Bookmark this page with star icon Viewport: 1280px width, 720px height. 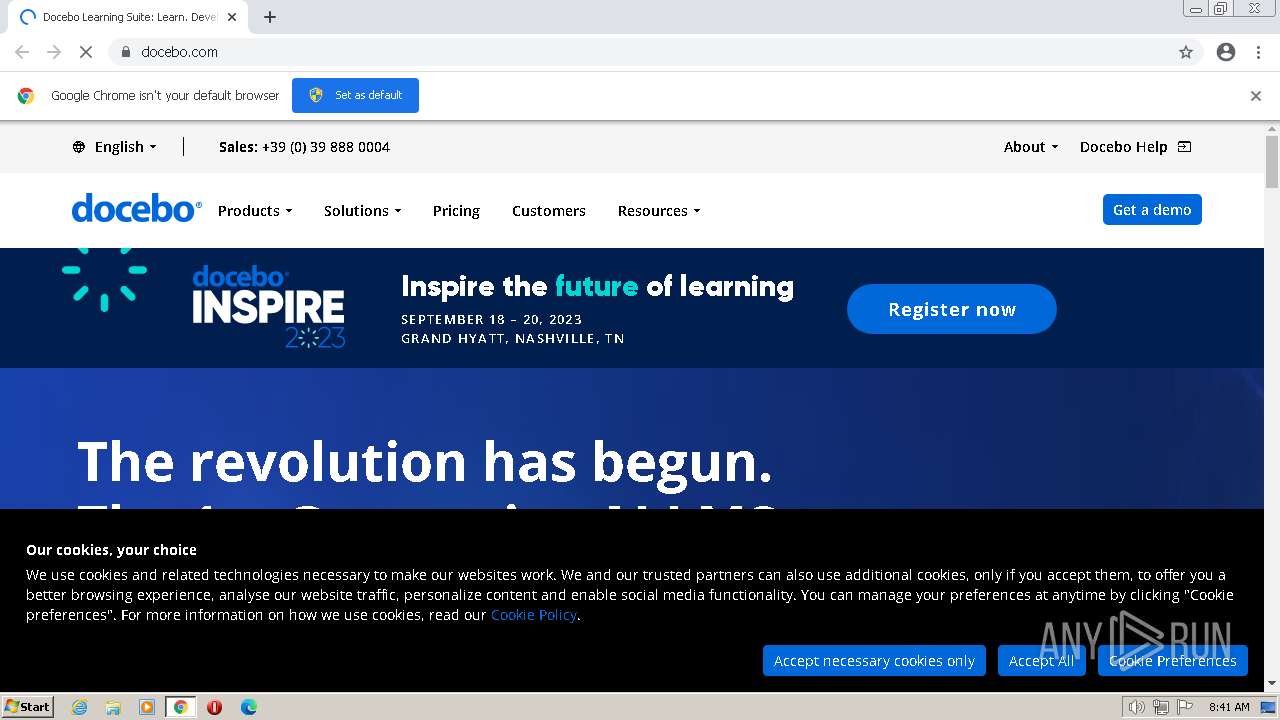click(1186, 52)
